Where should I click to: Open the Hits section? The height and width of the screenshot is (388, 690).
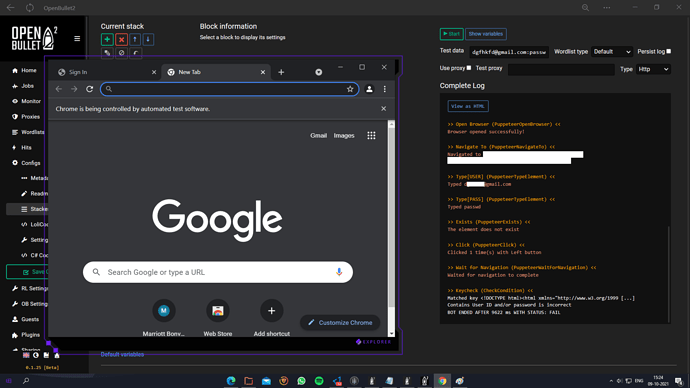coord(22,147)
